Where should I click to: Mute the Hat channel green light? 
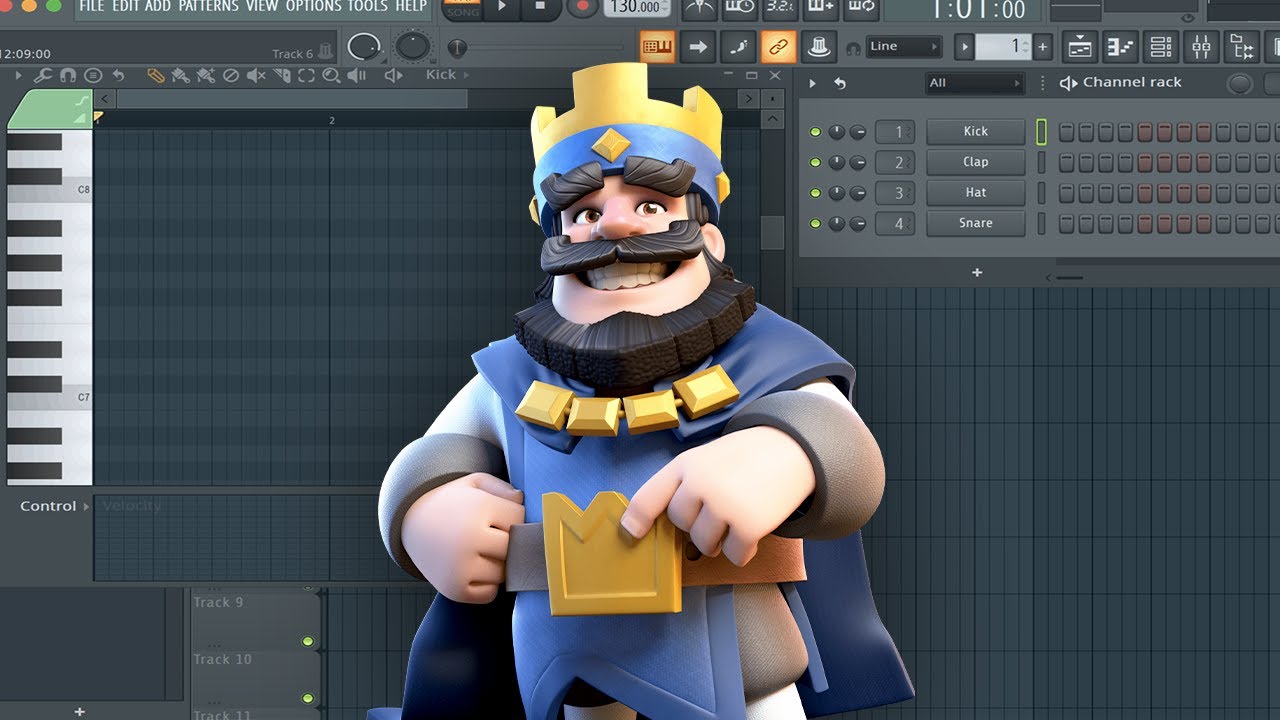coord(815,193)
